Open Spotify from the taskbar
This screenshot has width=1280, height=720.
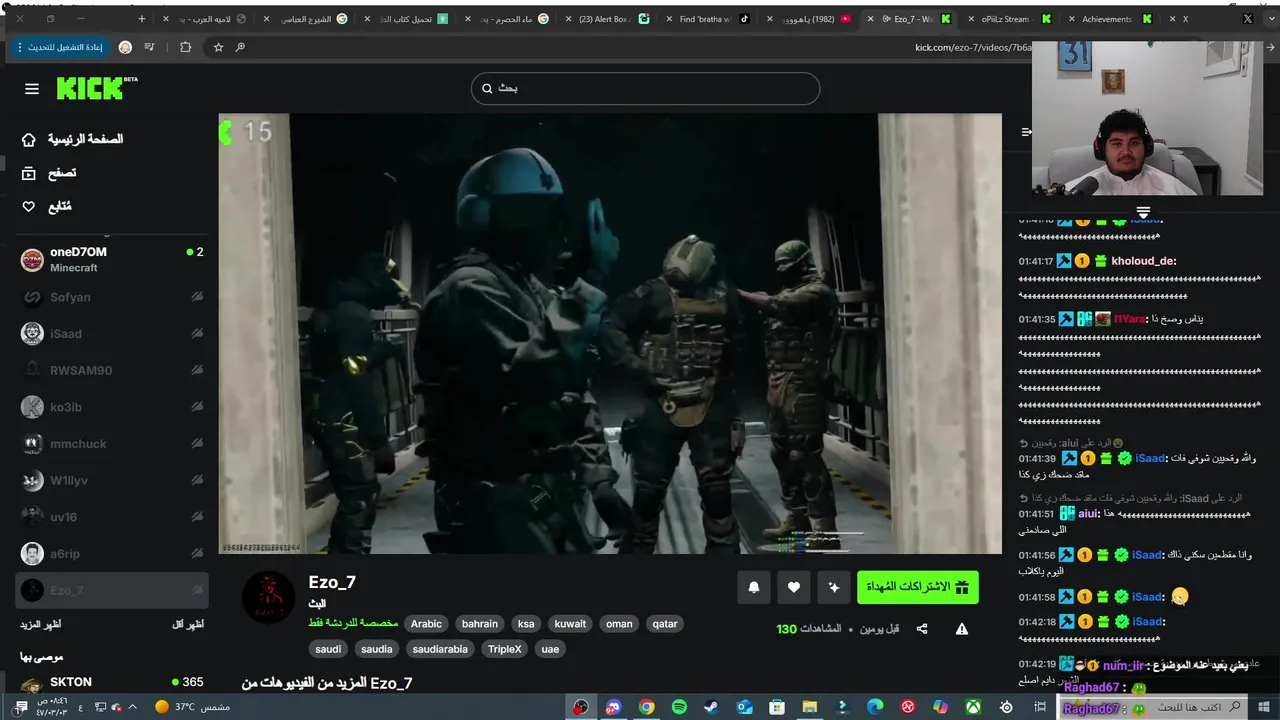tap(679, 707)
